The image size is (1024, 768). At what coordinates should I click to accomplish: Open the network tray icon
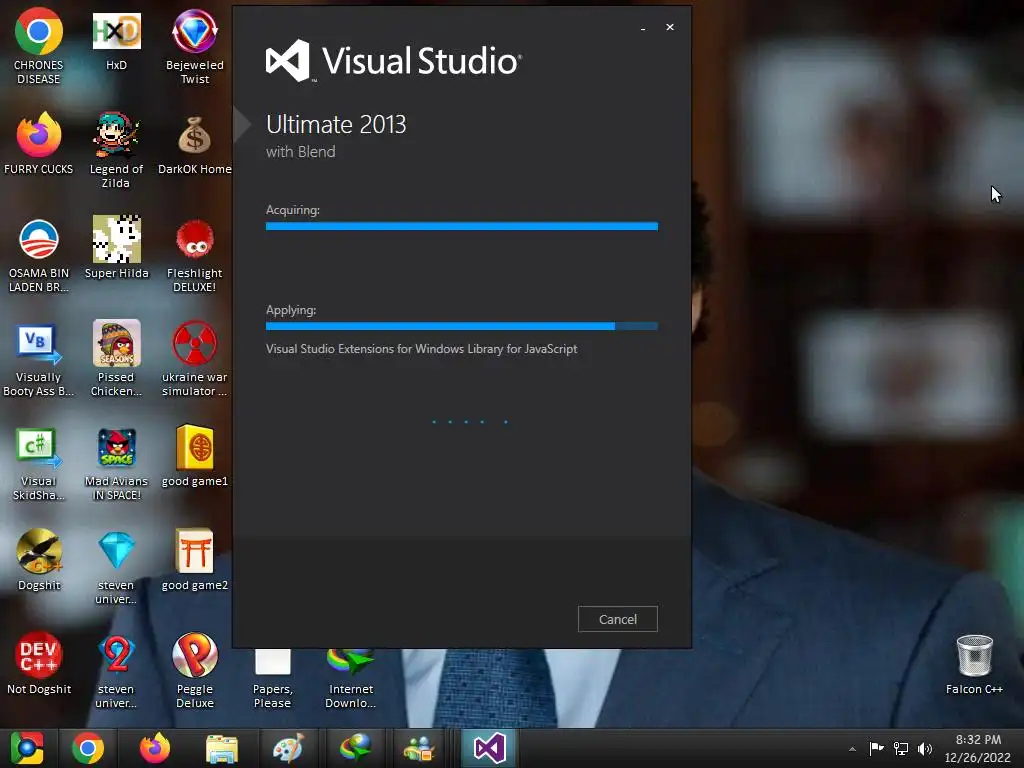(x=901, y=748)
